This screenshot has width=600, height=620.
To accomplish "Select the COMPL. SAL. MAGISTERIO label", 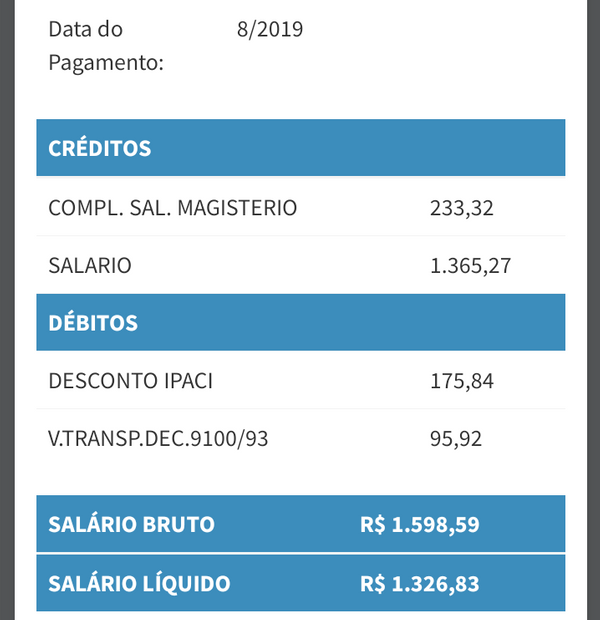I will coord(173,208).
